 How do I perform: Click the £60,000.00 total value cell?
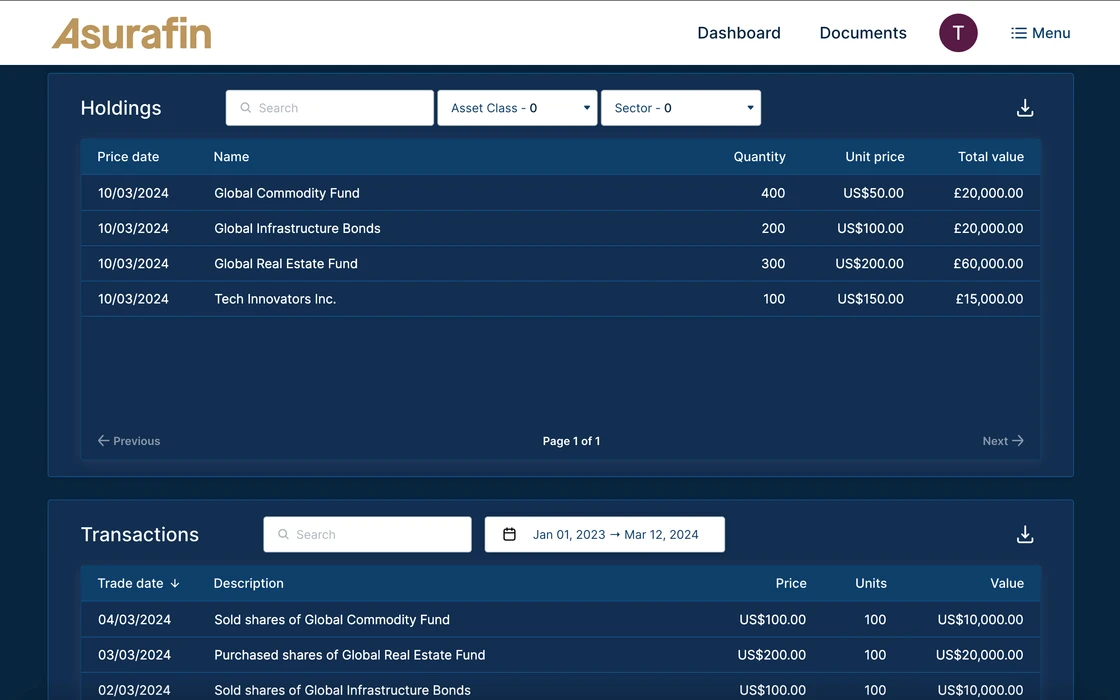click(988, 264)
